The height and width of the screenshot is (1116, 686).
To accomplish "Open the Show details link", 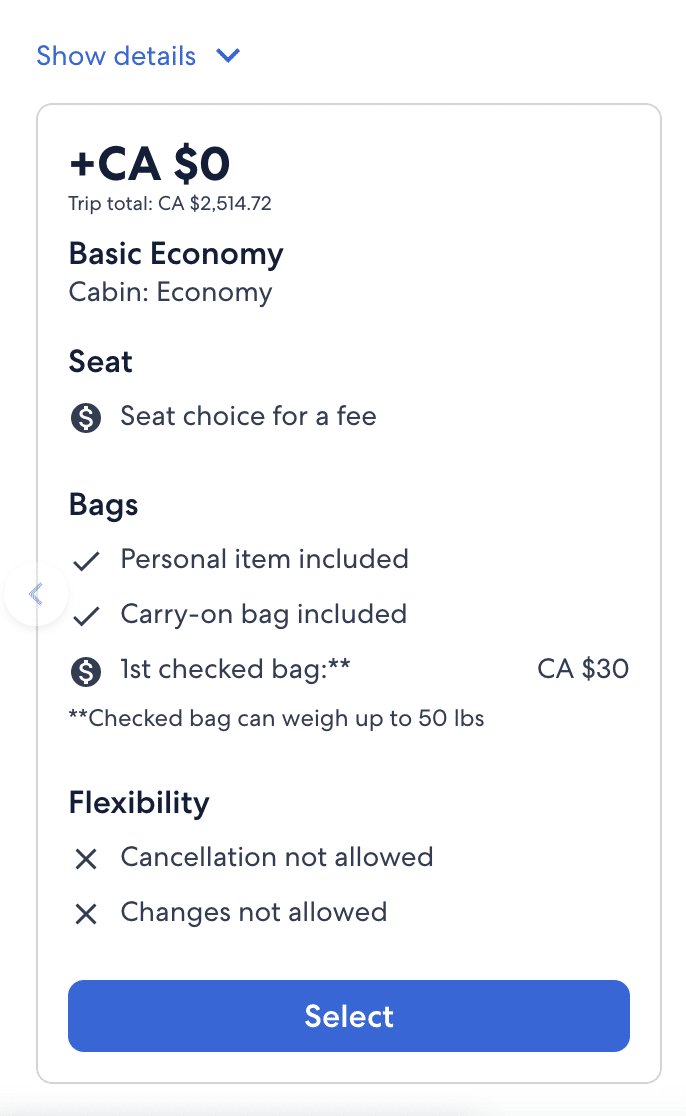I will 116,56.
